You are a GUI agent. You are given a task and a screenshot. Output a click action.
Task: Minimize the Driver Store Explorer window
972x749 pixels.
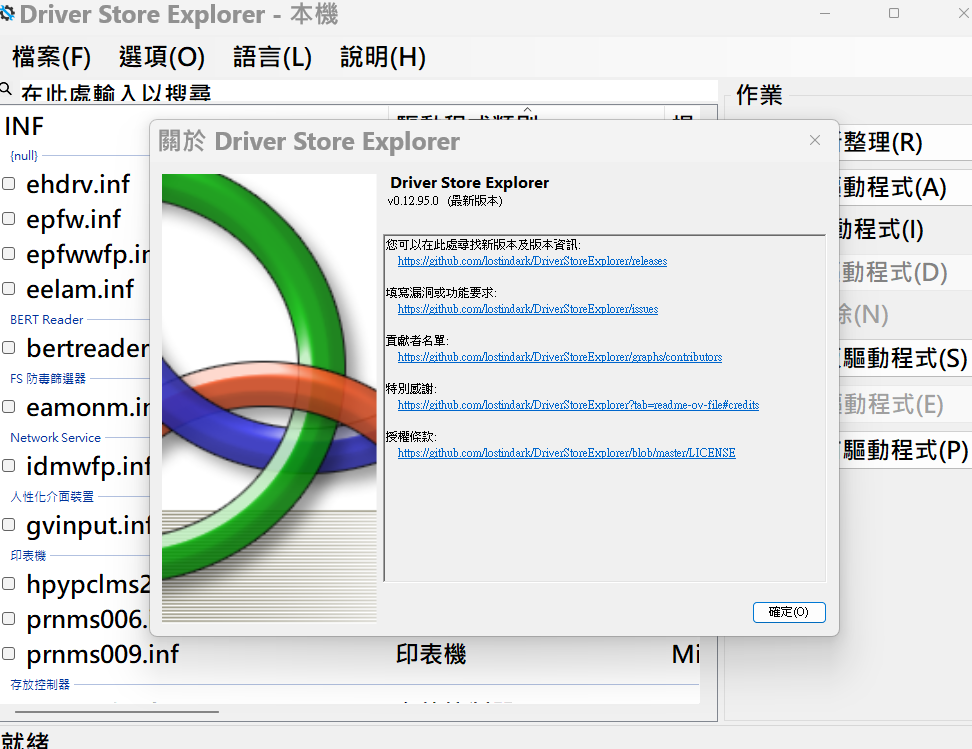(x=824, y=13)
